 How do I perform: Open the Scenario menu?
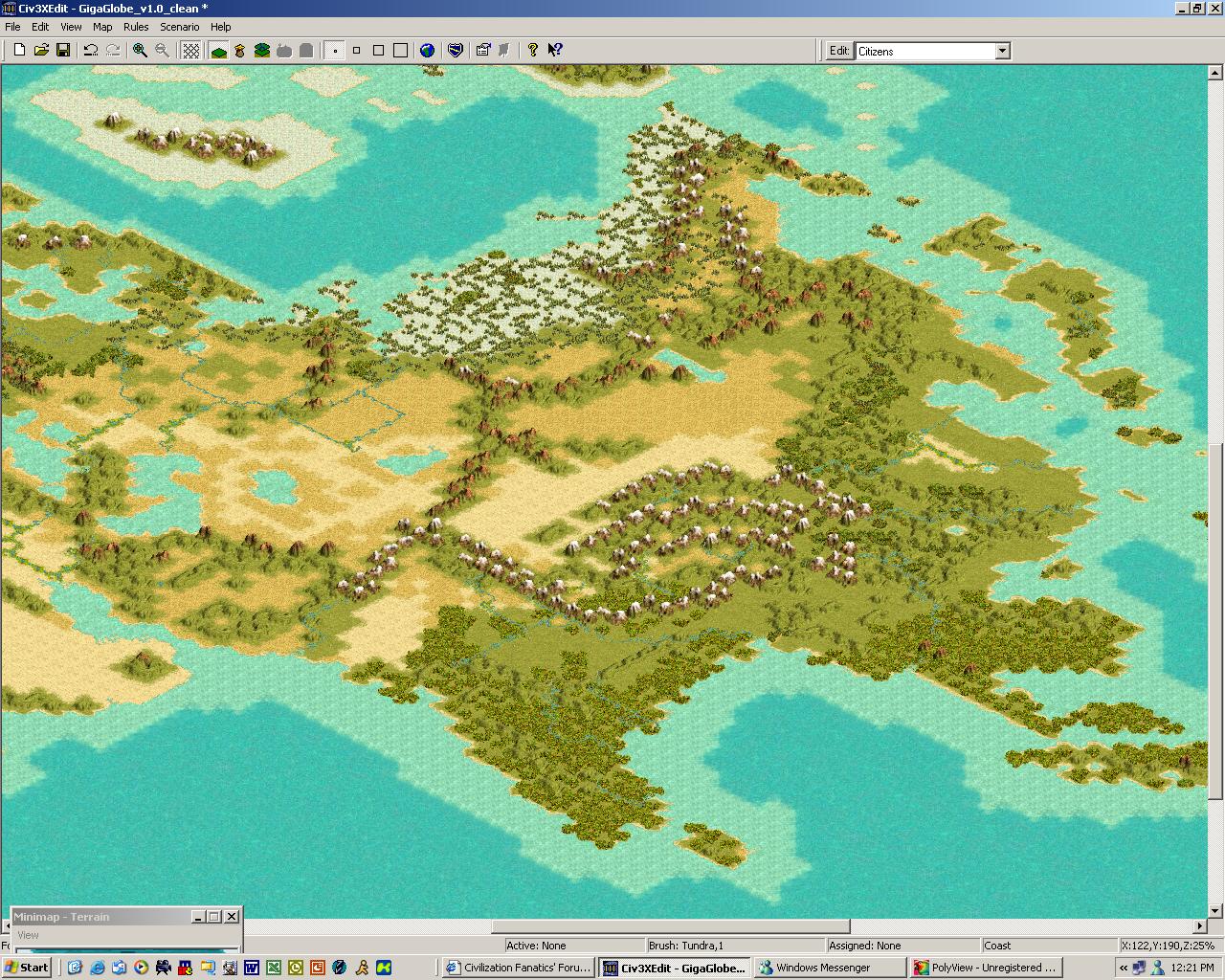click(x=180, y=27)
